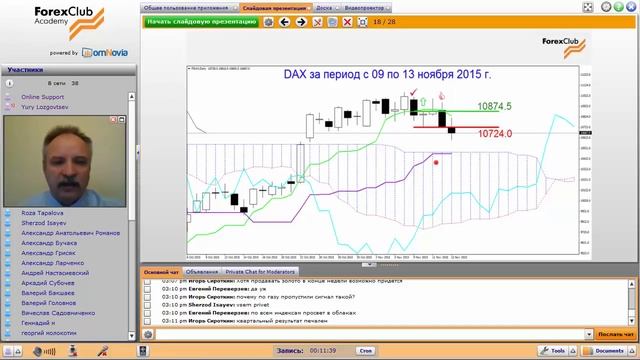Go to the previous slide arrow
The image size is (640, 360).
(284, 22)
